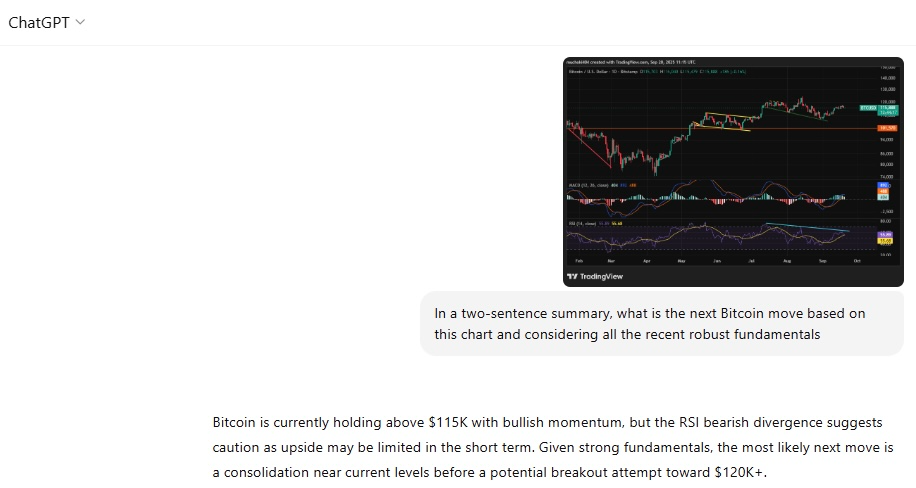This screenshot has width=916, height=488.
Task: Click the TradingView logo in the chart
Action: (595, 276)
